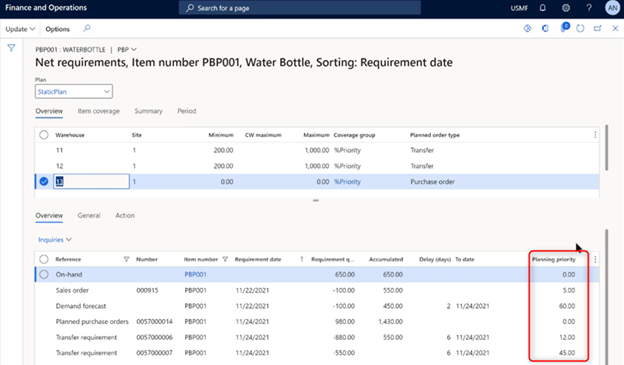The image size is (624, 365).
Task: Select the On-hand row radio circle
Action: (44, 274)
